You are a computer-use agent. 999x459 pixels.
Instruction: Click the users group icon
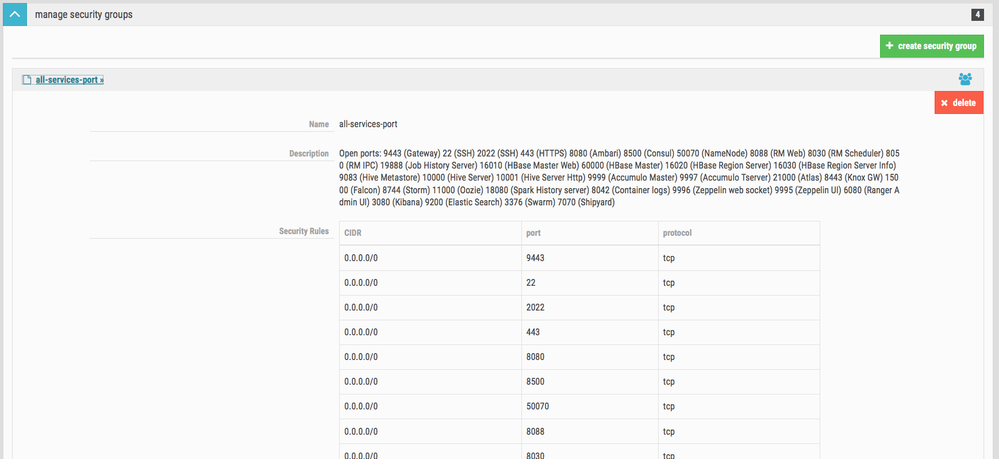pos(965,80)
